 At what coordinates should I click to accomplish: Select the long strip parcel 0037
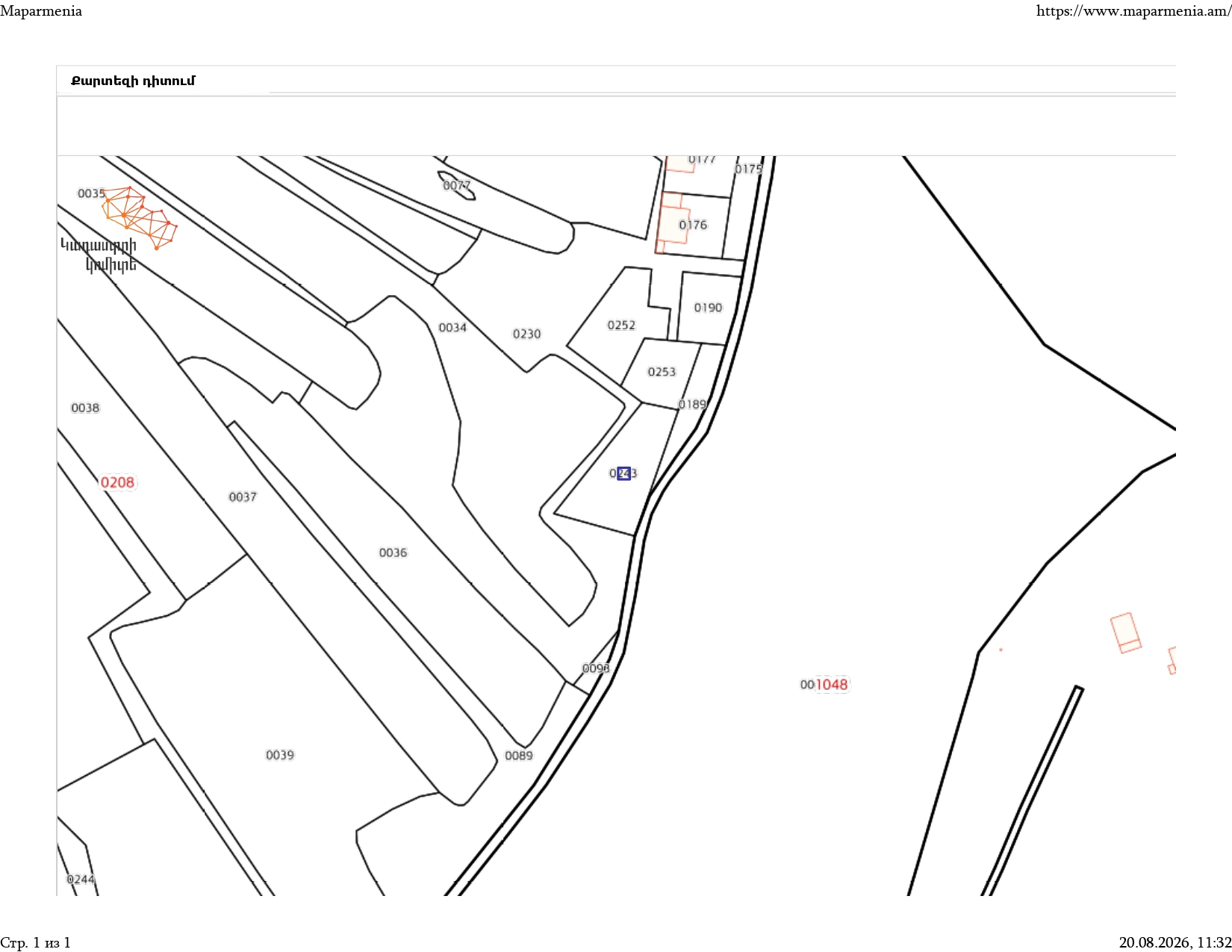[243, 497]
